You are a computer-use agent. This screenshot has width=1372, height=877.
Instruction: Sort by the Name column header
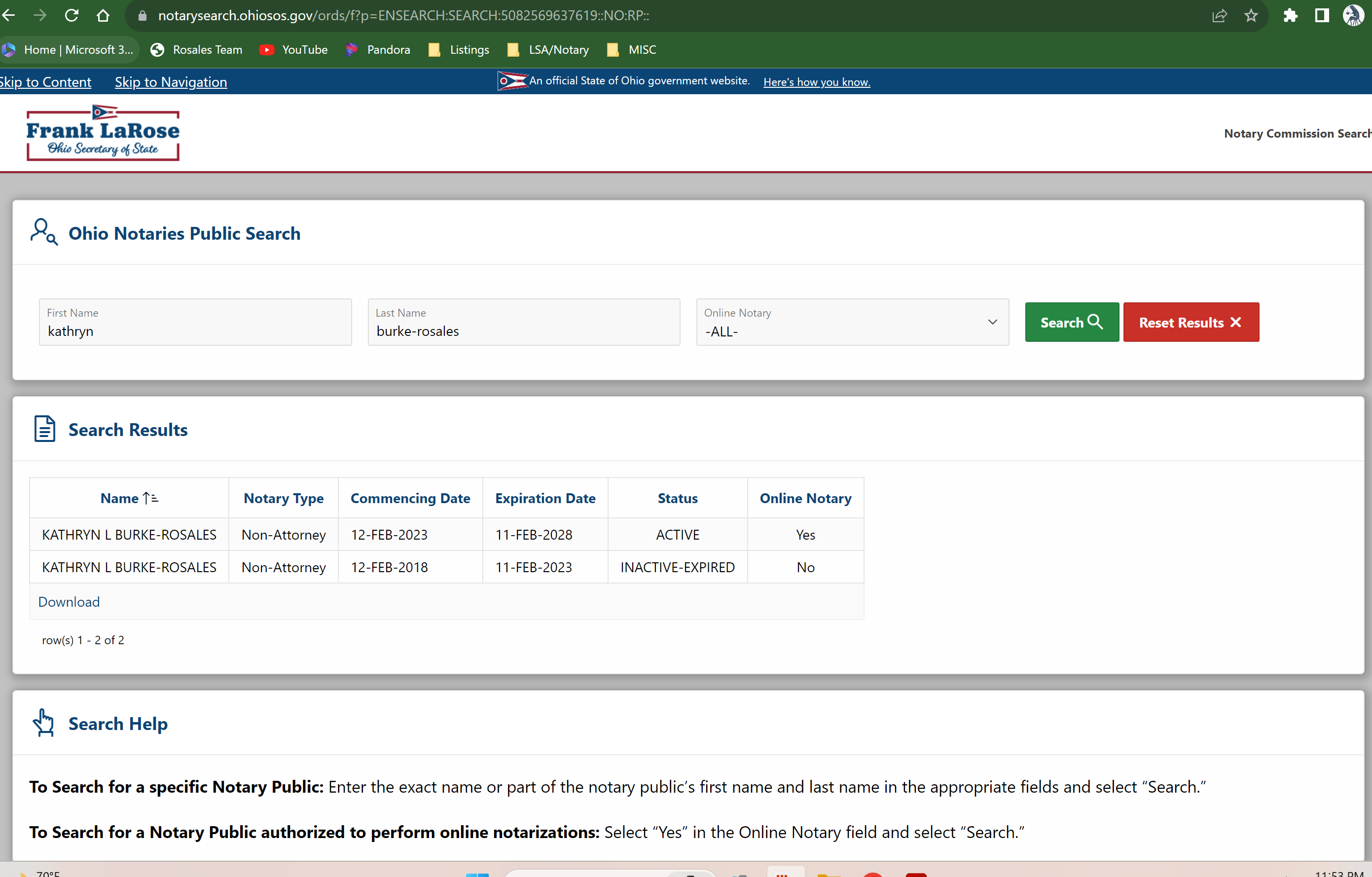[129, 498]
